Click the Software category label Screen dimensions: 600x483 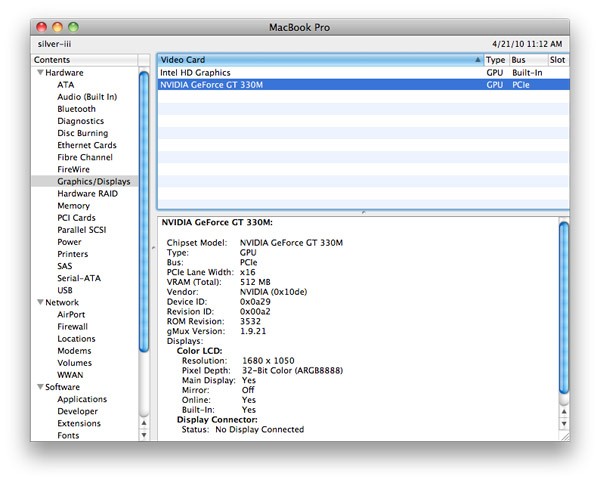pos(62,387)
